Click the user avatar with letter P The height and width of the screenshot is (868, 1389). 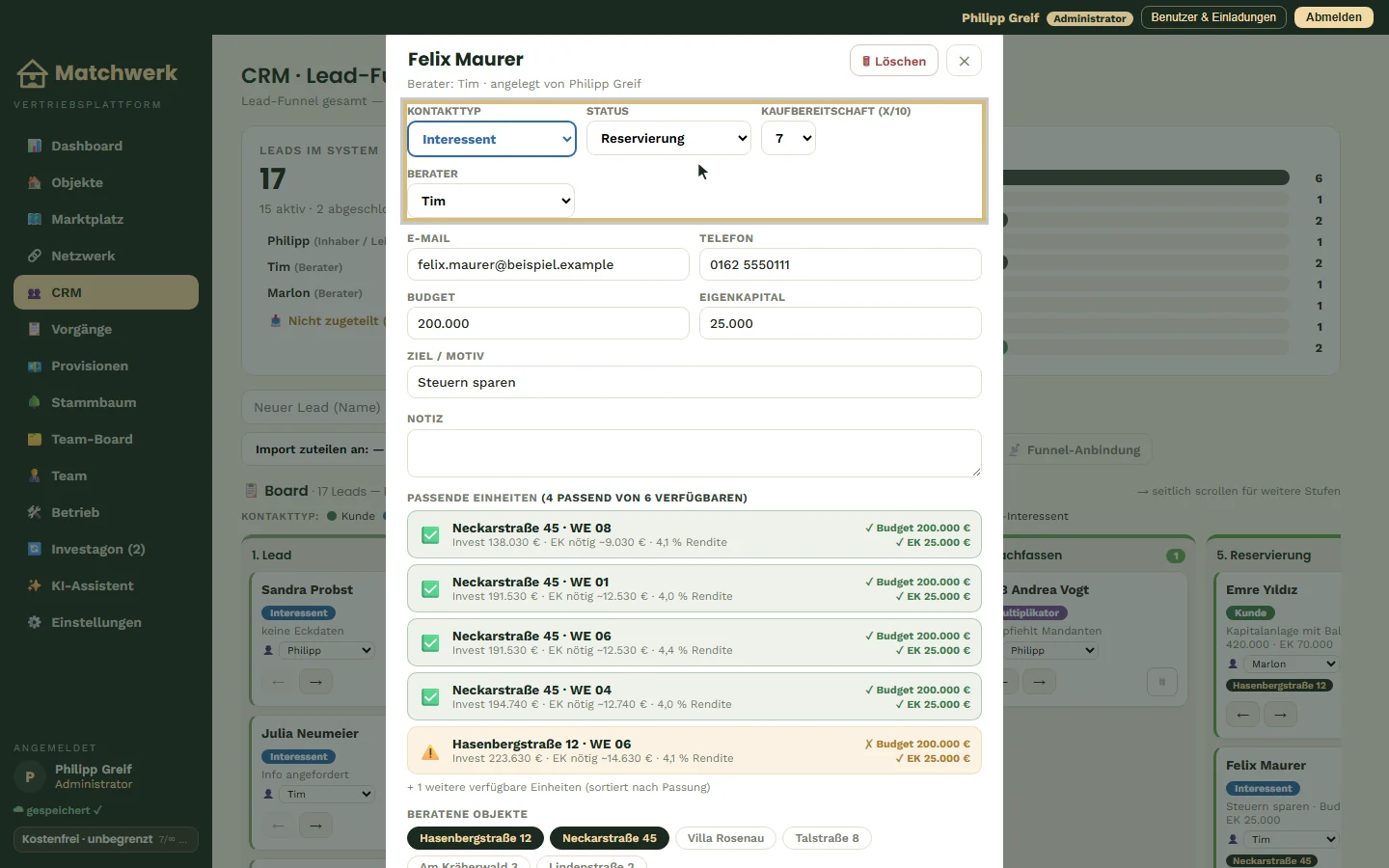[30, 776]
